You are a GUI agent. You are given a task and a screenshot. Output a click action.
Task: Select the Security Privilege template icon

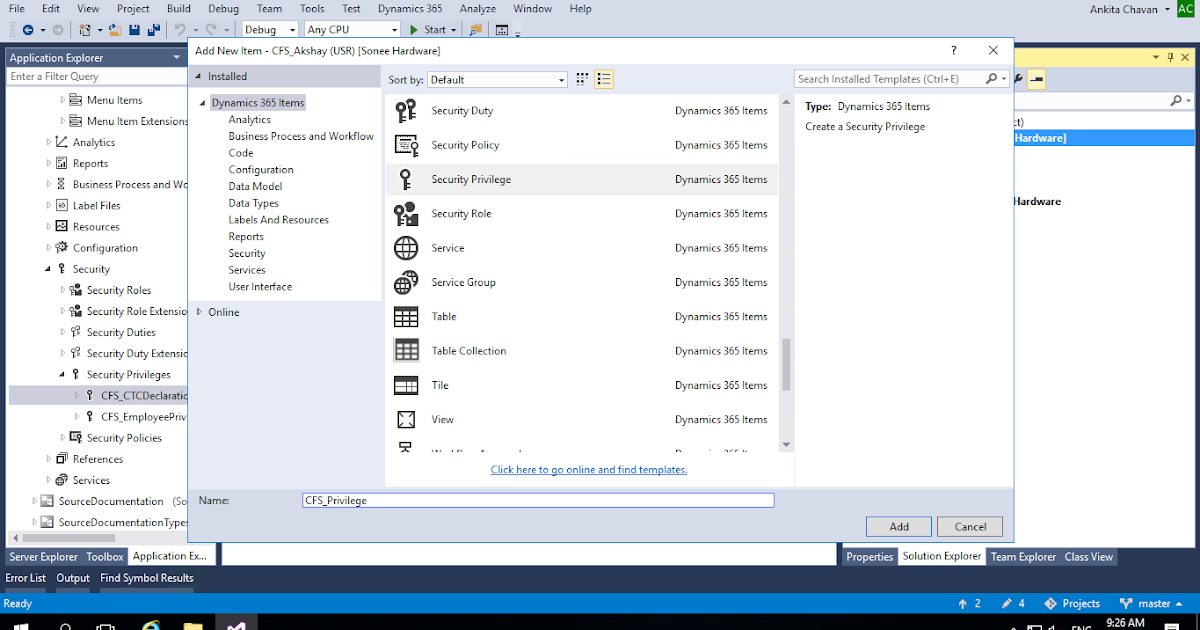click(406, 178)
